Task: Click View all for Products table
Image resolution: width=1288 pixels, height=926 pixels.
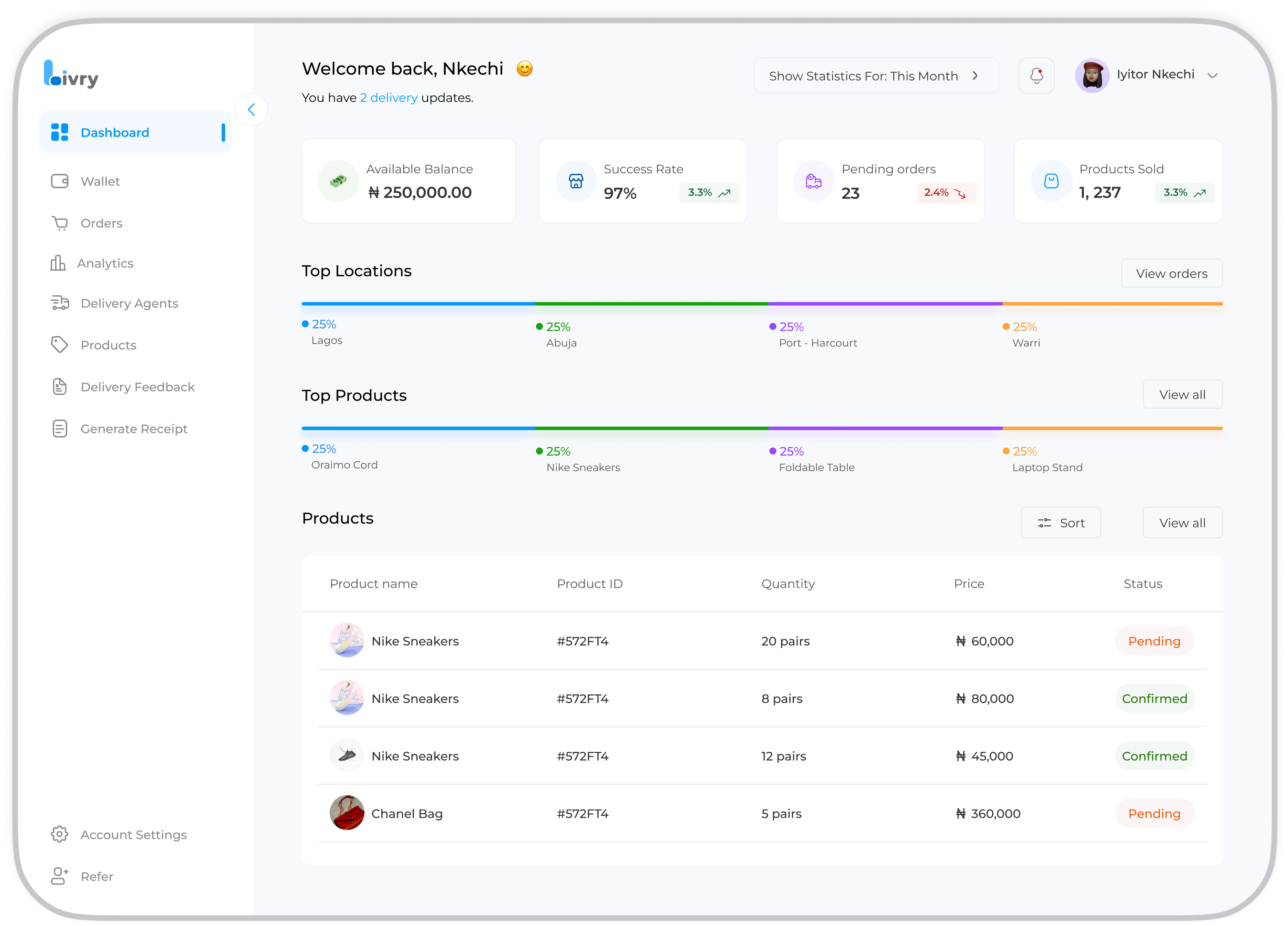Action: click(1182, 523)
